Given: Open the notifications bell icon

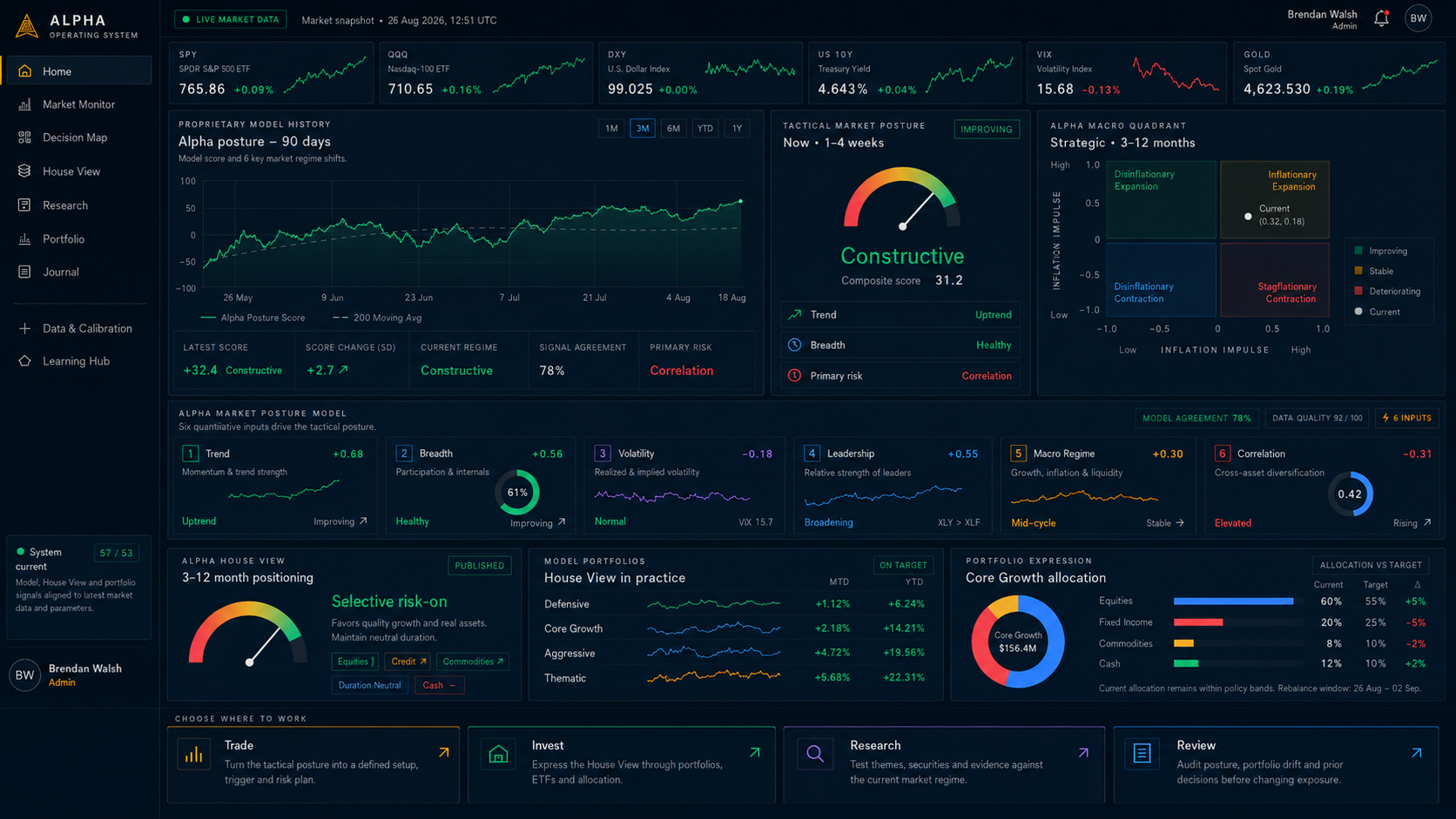Looking at the screenshot, I should coord(1381,18).
